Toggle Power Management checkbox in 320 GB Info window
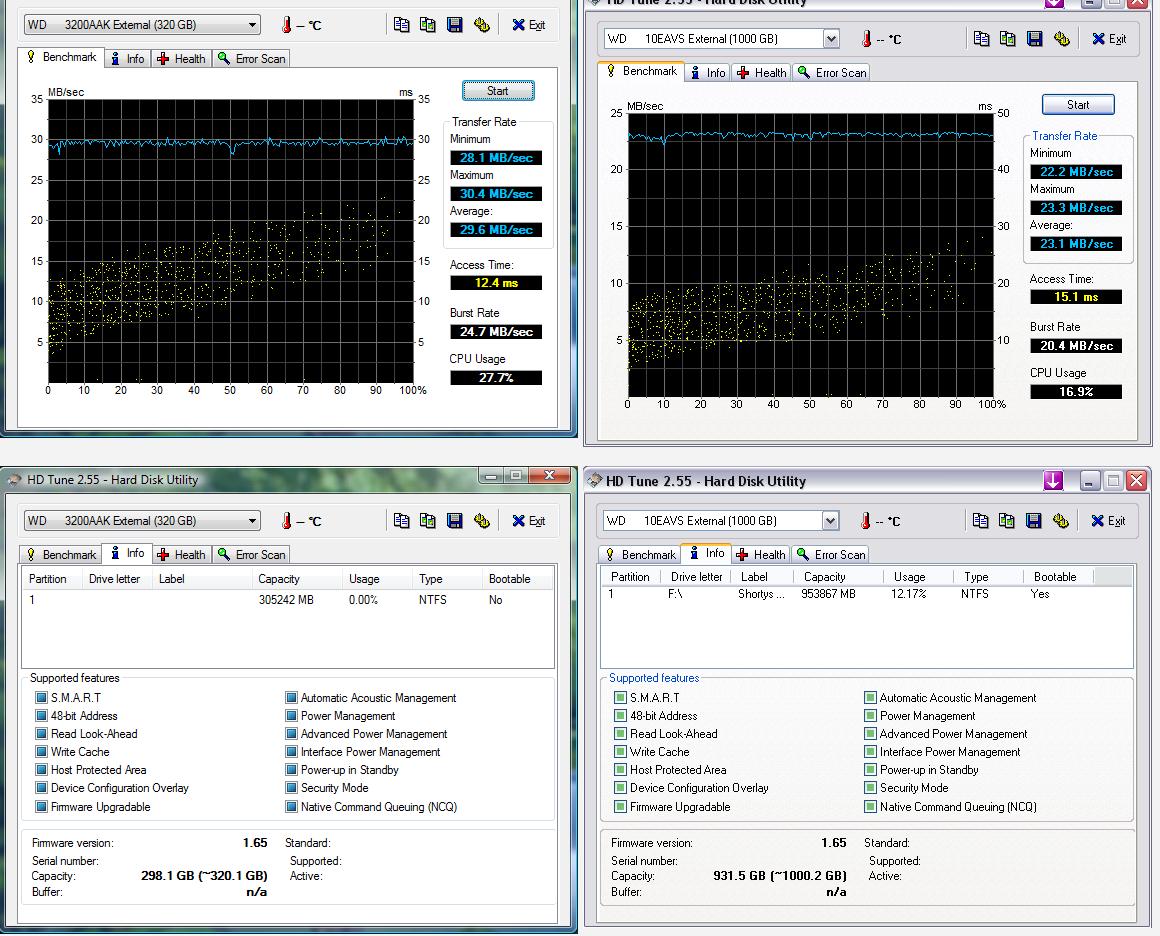 click(291, 716)
